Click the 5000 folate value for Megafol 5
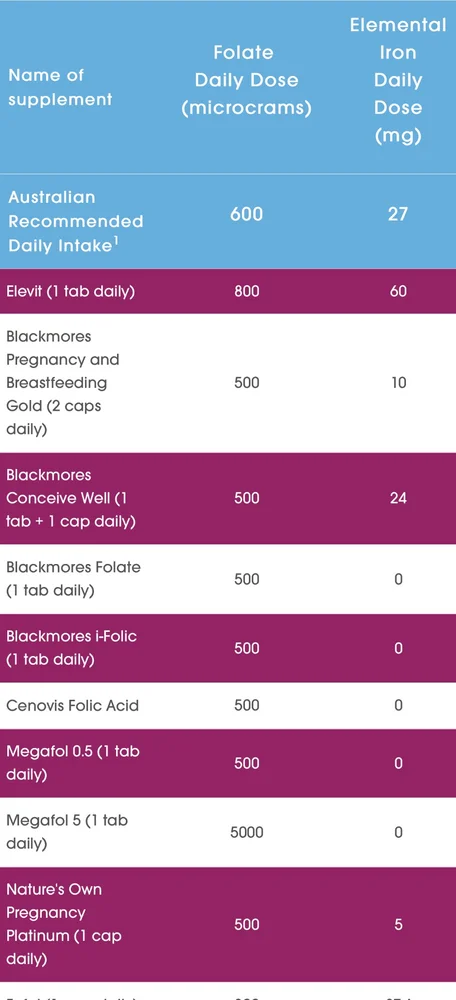 pyautogui.click(x=246, y=832)
